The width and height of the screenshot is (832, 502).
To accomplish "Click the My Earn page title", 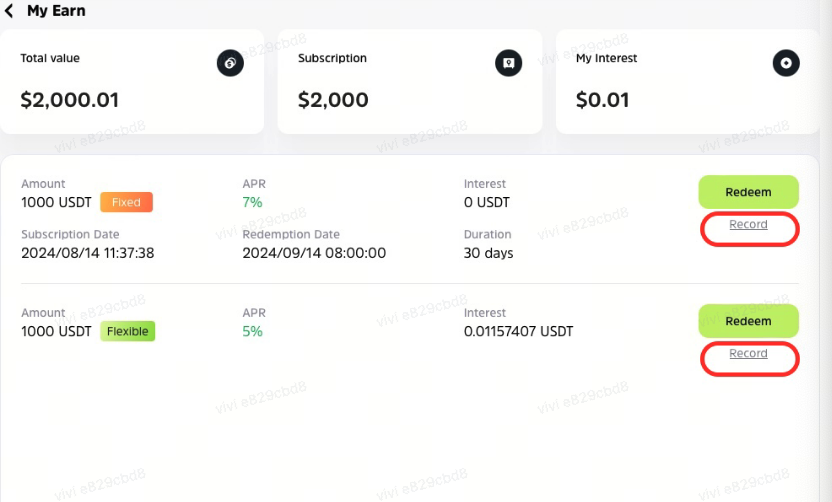I will pyautogui.click(x=56, y=12).
